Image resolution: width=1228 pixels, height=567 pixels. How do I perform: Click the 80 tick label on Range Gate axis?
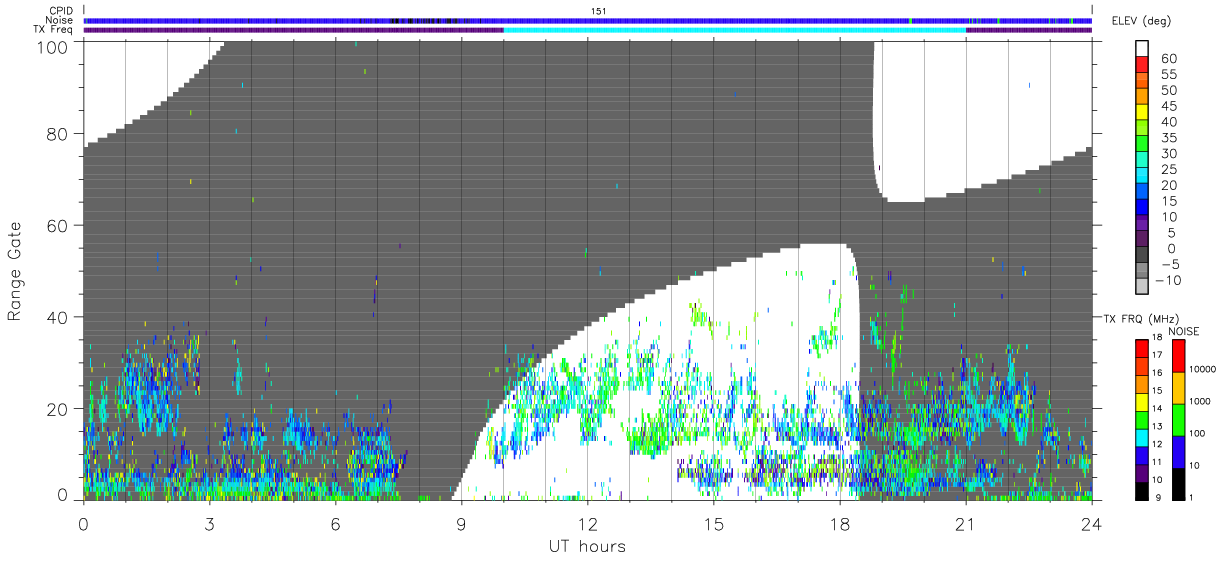[x=56, y=134]
